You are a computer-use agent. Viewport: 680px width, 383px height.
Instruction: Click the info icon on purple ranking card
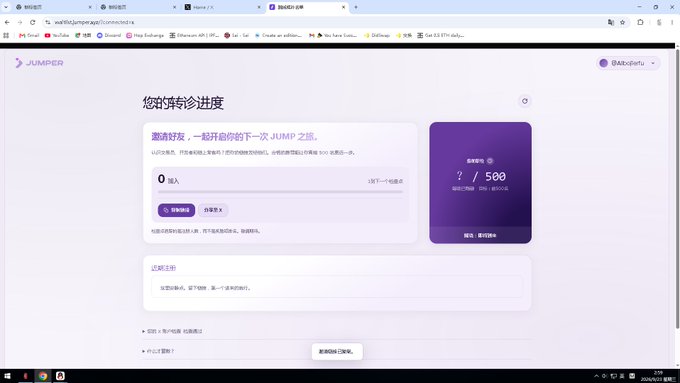490,161
